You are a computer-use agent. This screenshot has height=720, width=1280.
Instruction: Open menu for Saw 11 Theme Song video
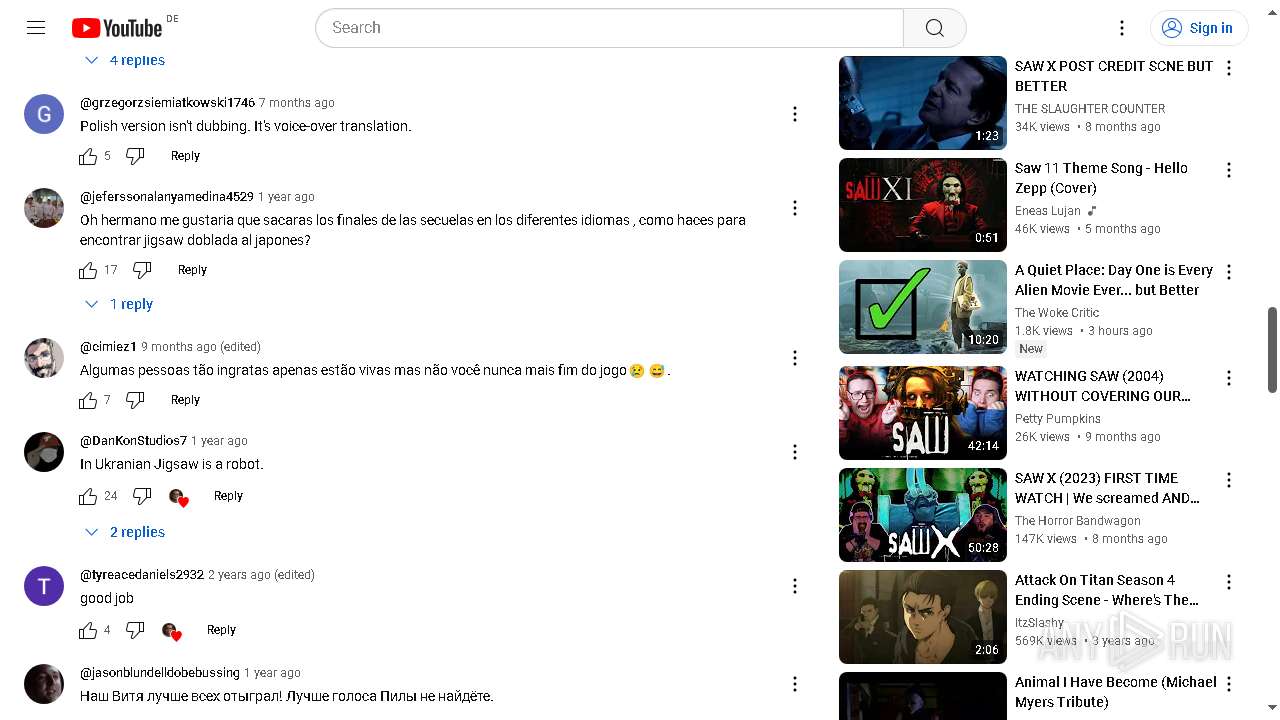click(x=1229, y=170)
